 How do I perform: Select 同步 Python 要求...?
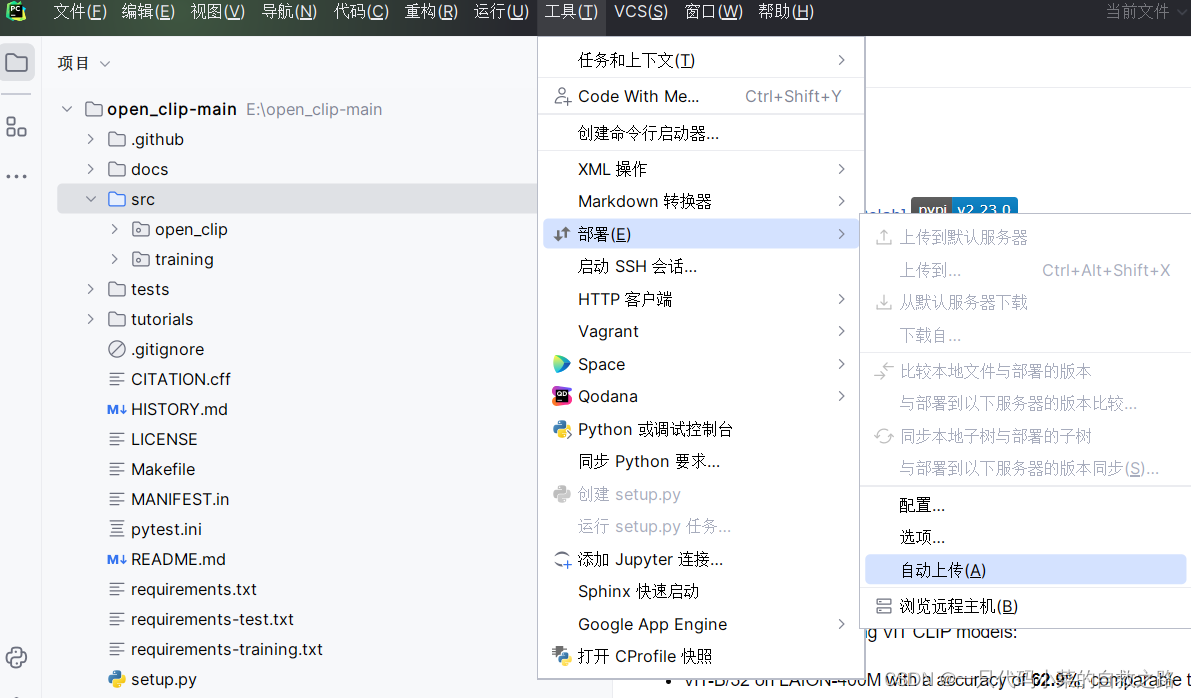701,461
